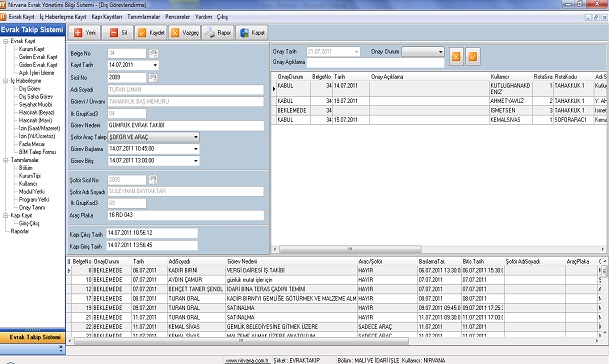Click the left panel overflow chevron at bottom

61,349
